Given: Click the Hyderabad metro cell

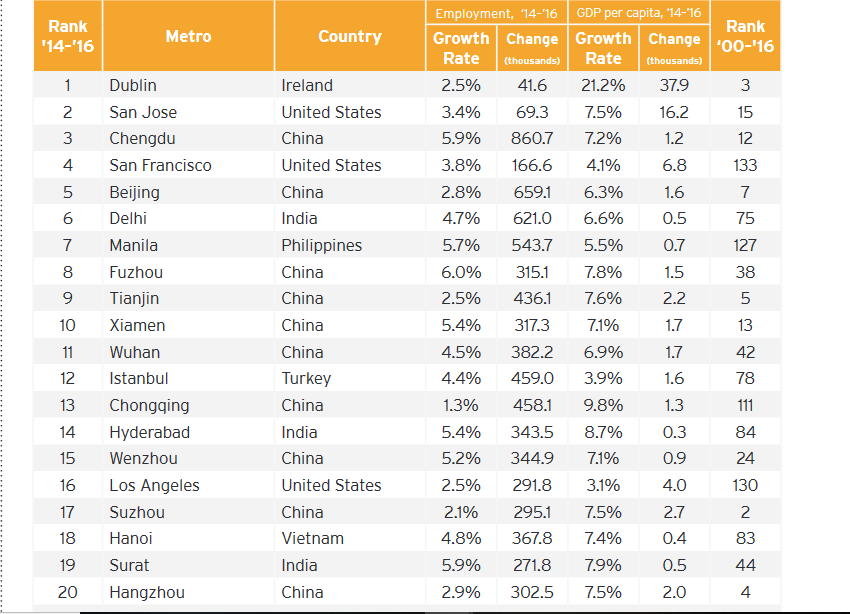Looking at the screenshot, I should pos(149,432).
